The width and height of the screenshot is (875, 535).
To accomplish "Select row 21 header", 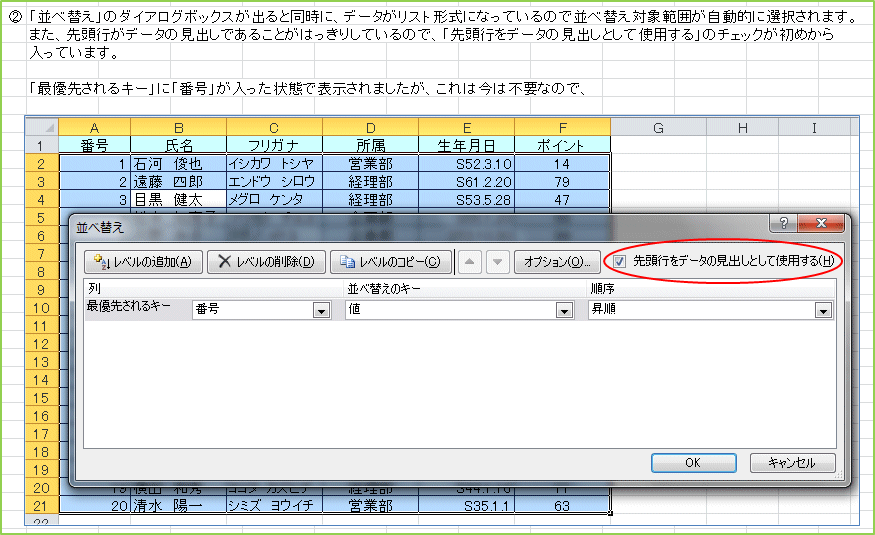I will pyautogui.click(x=42, y=505).
